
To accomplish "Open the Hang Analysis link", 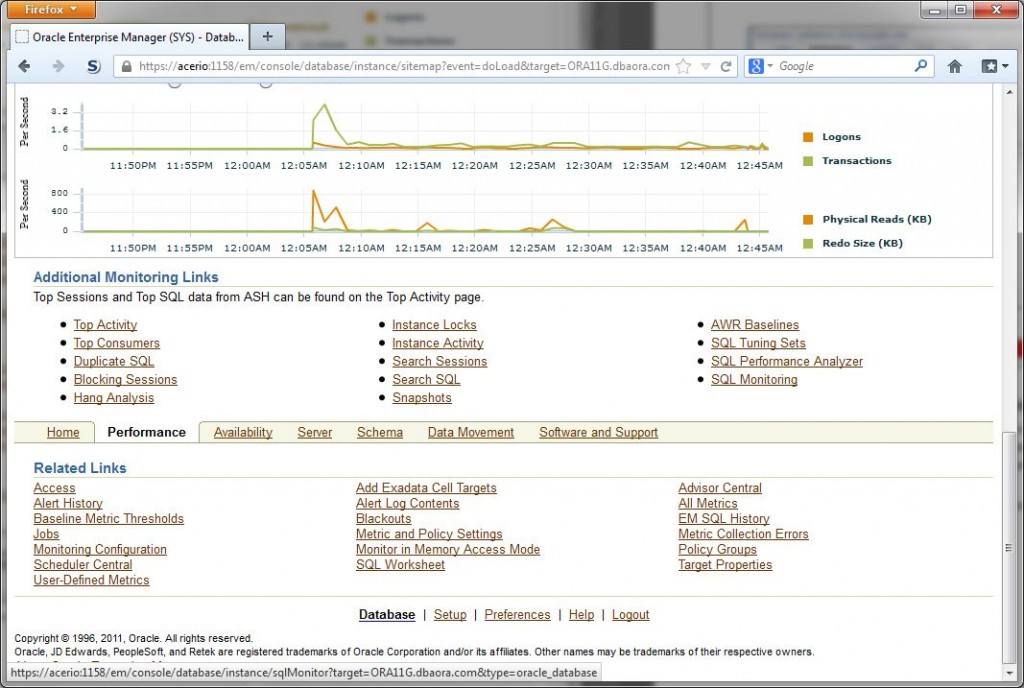I will [x=114, y=398].
